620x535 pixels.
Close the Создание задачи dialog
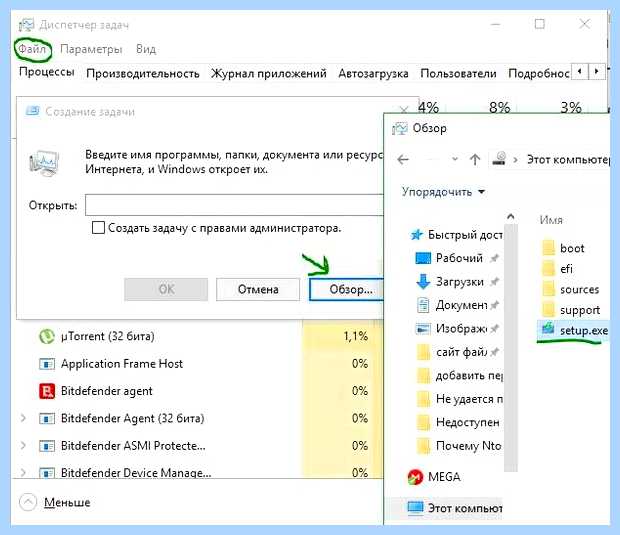coord(404,109)
